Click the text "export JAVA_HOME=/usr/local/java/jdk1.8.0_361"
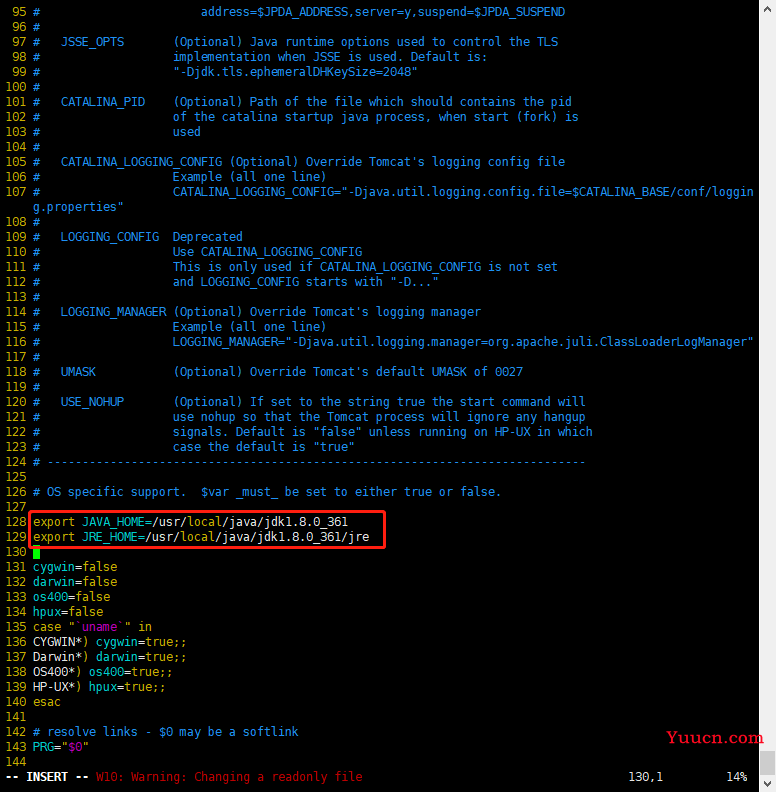 pyautogui.click(x=190, y=522)
